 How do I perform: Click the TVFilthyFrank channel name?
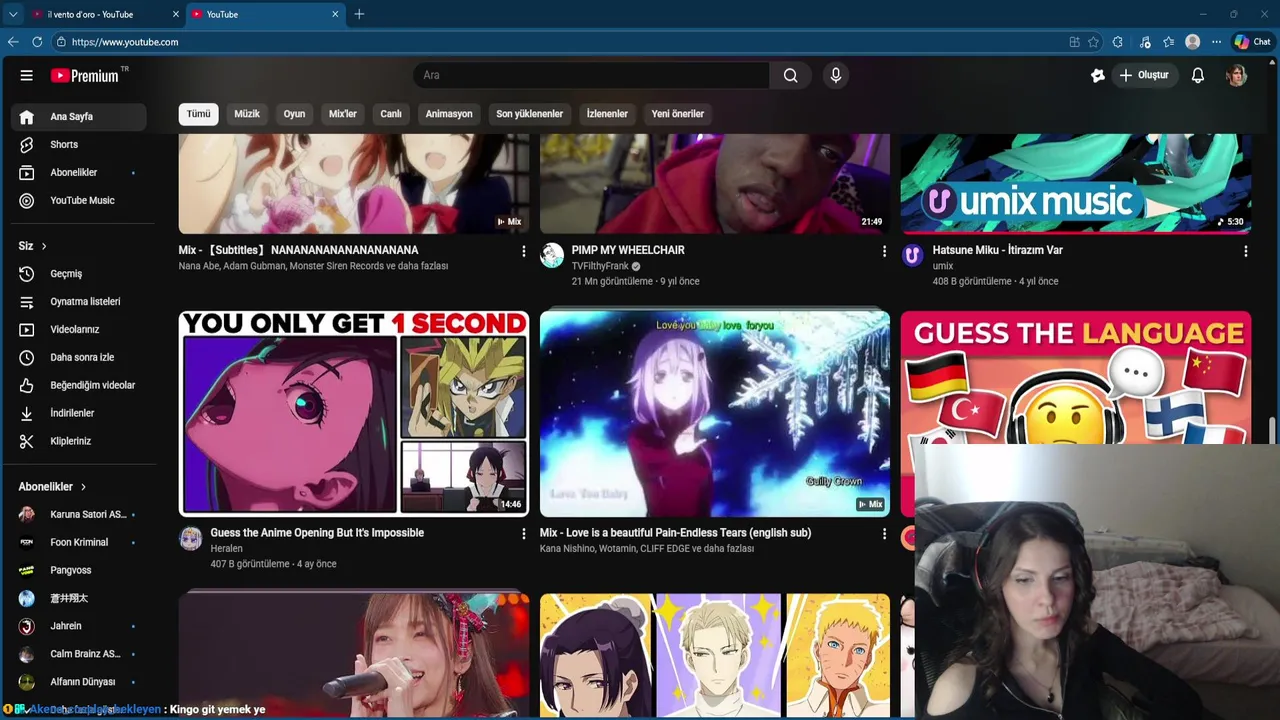click(x=600, y=266)
